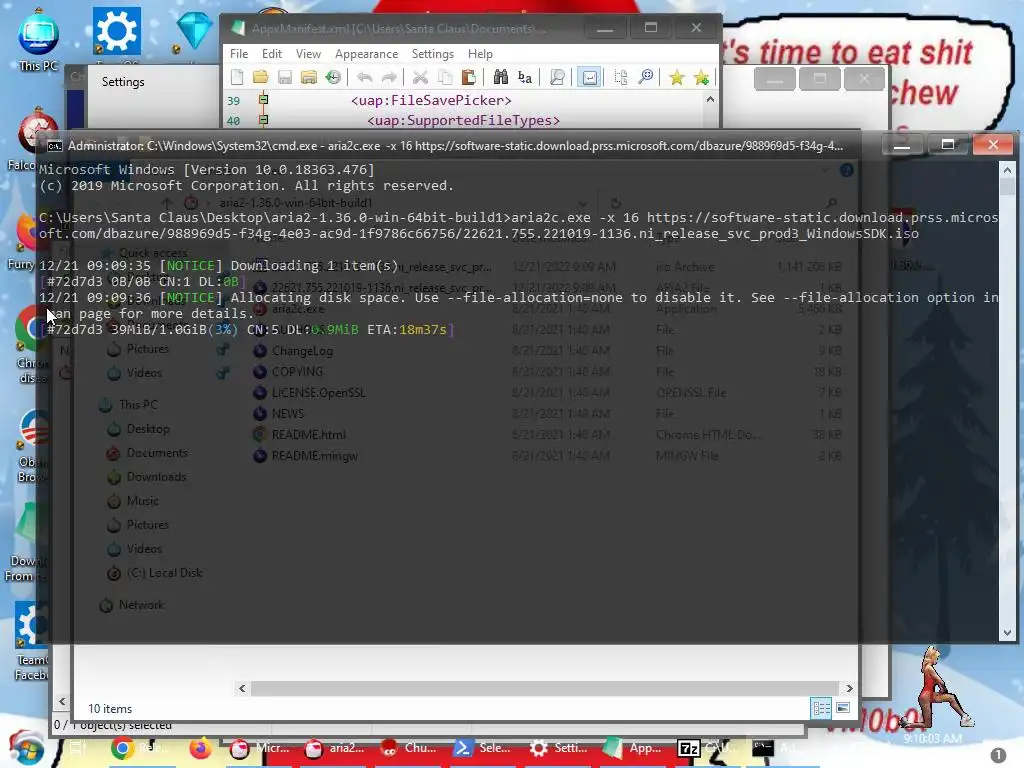Switch to the cmd taskbar button

[782, 748]
